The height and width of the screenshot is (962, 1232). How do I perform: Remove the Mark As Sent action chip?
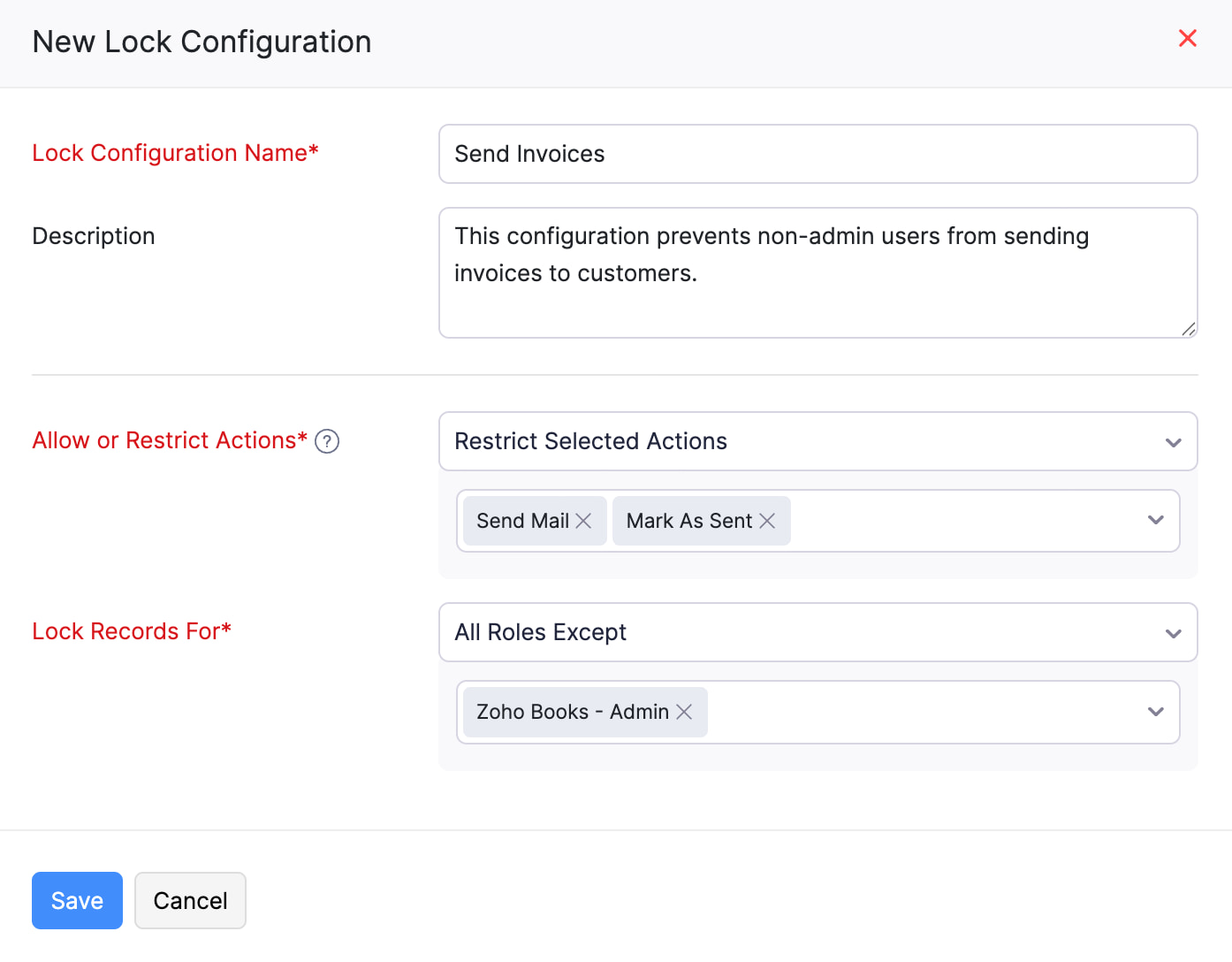pyautogui.click(x=767, y=521)
